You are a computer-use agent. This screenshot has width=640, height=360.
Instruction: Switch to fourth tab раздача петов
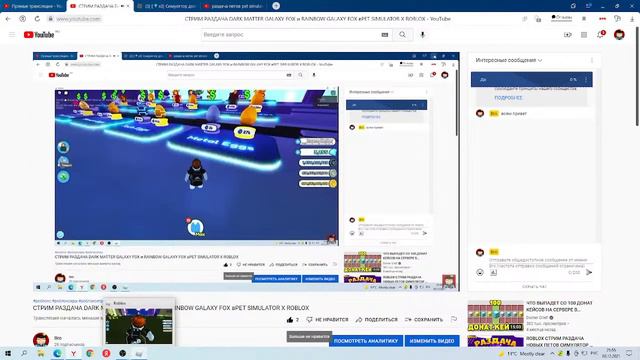click(x=233, y=6)
